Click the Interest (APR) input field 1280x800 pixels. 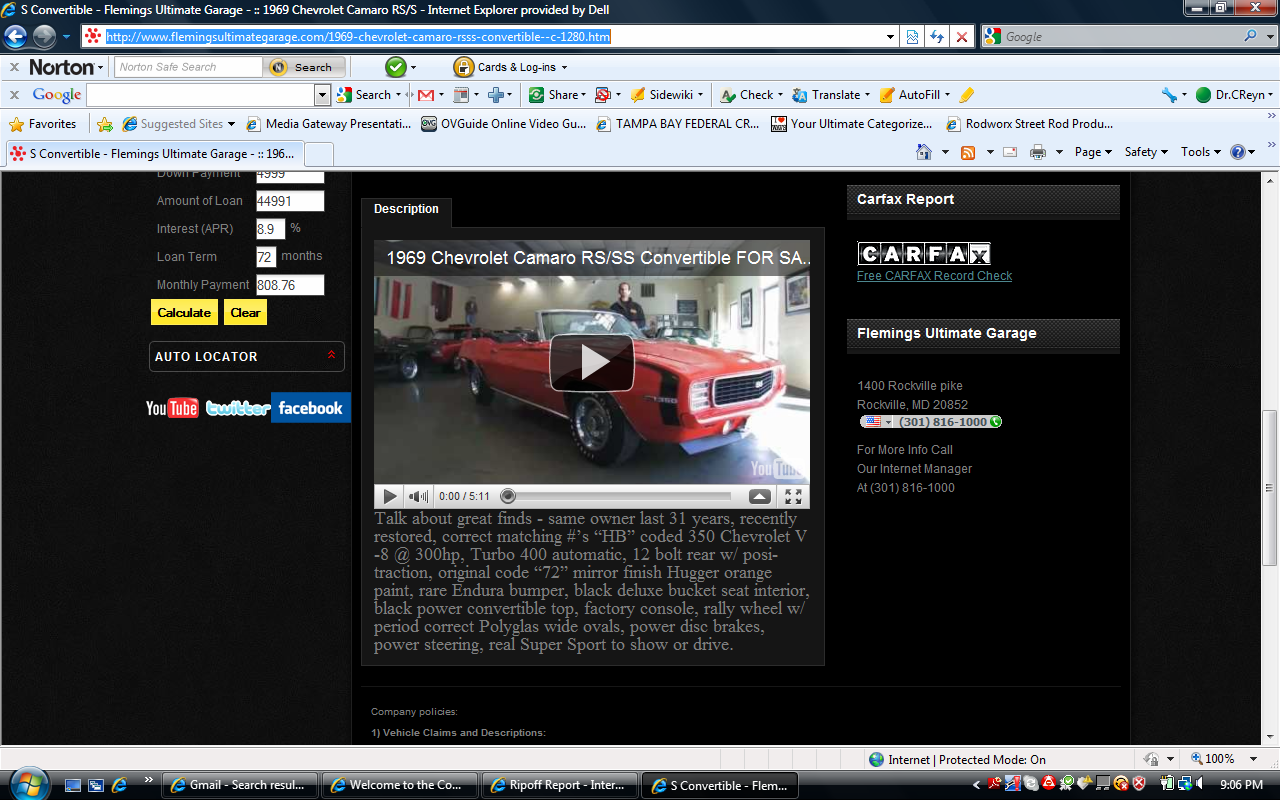click(x=271, y=229)
